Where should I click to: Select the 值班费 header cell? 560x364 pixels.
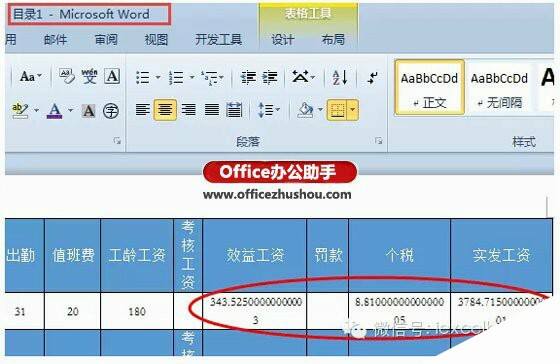point(72,255)
